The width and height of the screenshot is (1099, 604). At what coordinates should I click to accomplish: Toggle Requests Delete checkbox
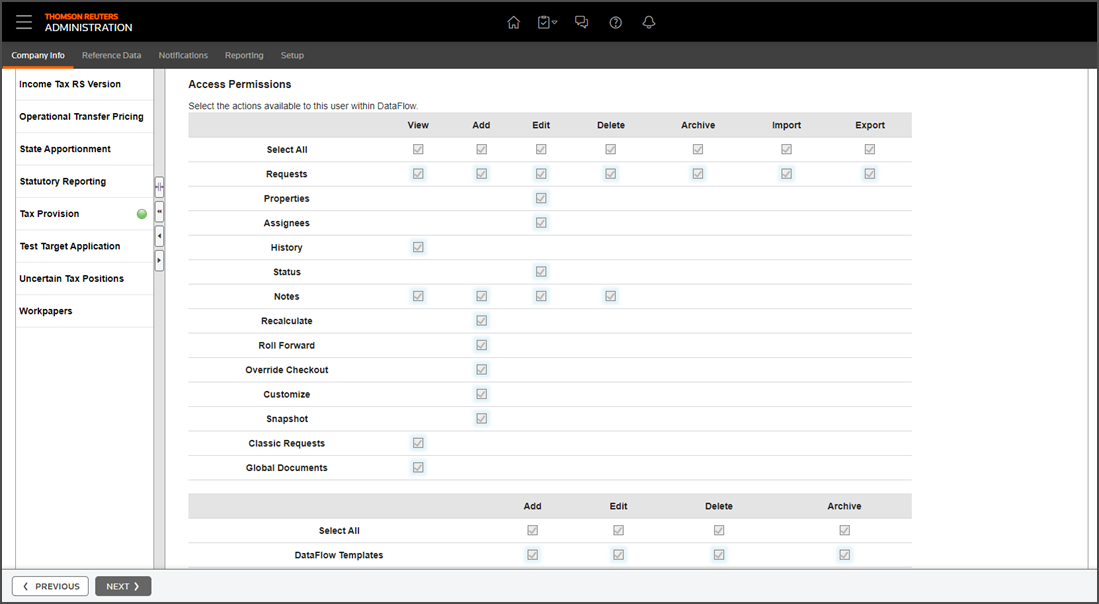tap(611, 174)
